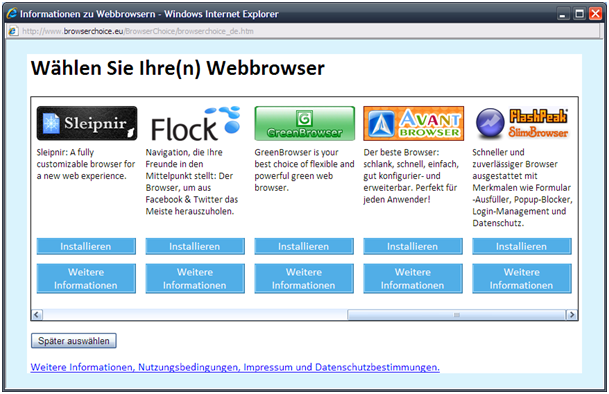This screenshot has width=609, height=394.
Task: Maximize the Internet Explorer window
Action: (579, 14)
